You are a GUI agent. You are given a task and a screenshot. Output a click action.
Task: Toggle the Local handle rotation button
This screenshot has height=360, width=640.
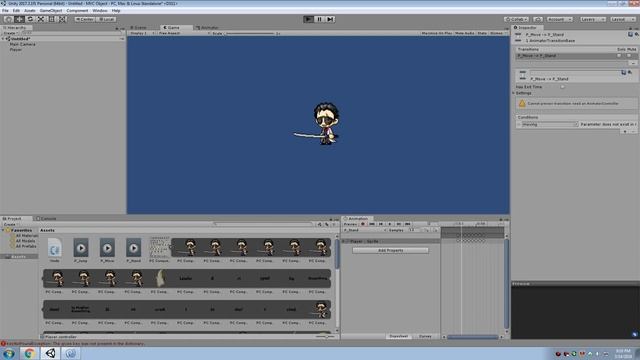click(x=106, y=19)
